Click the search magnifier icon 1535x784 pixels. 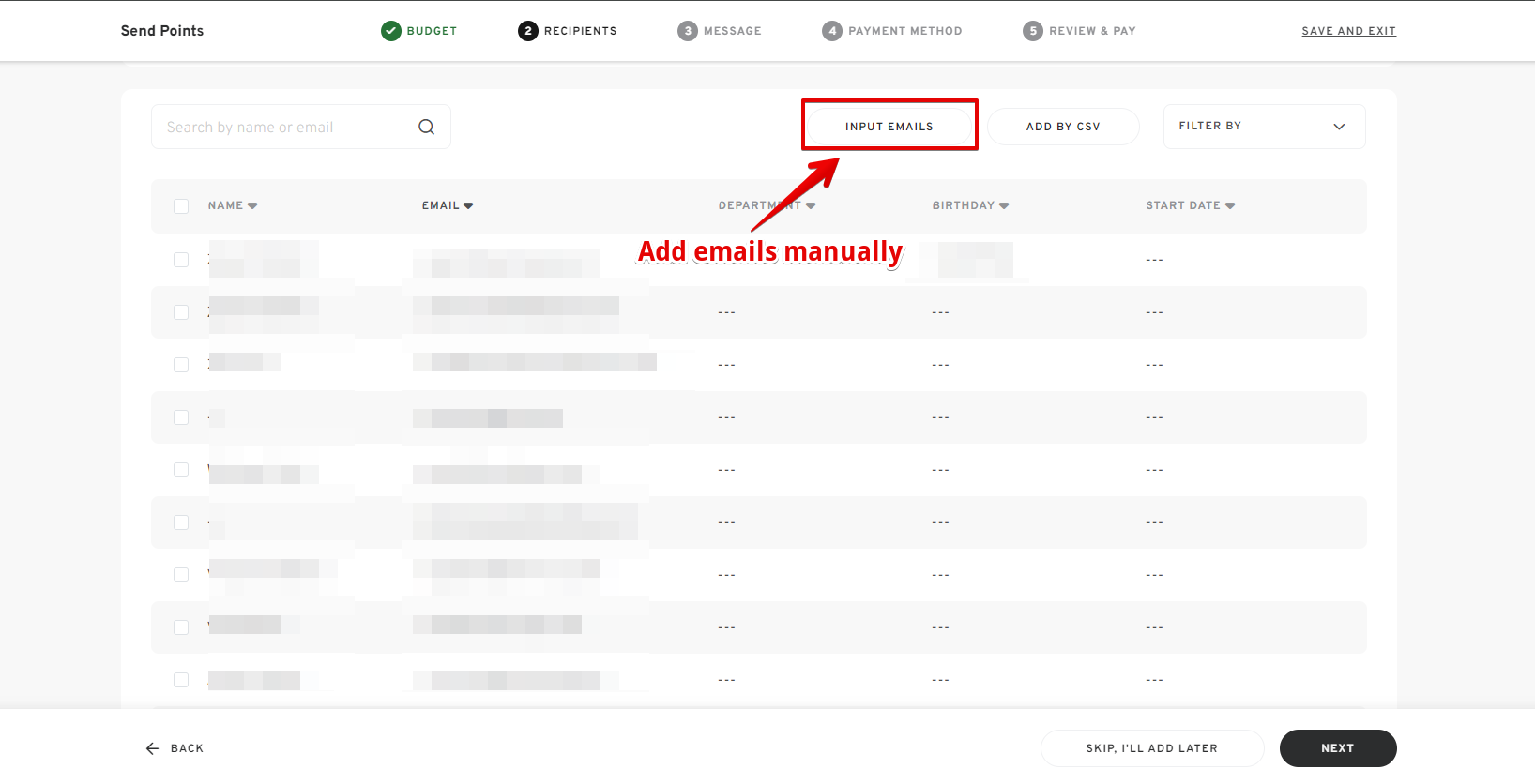coord(426,127)
